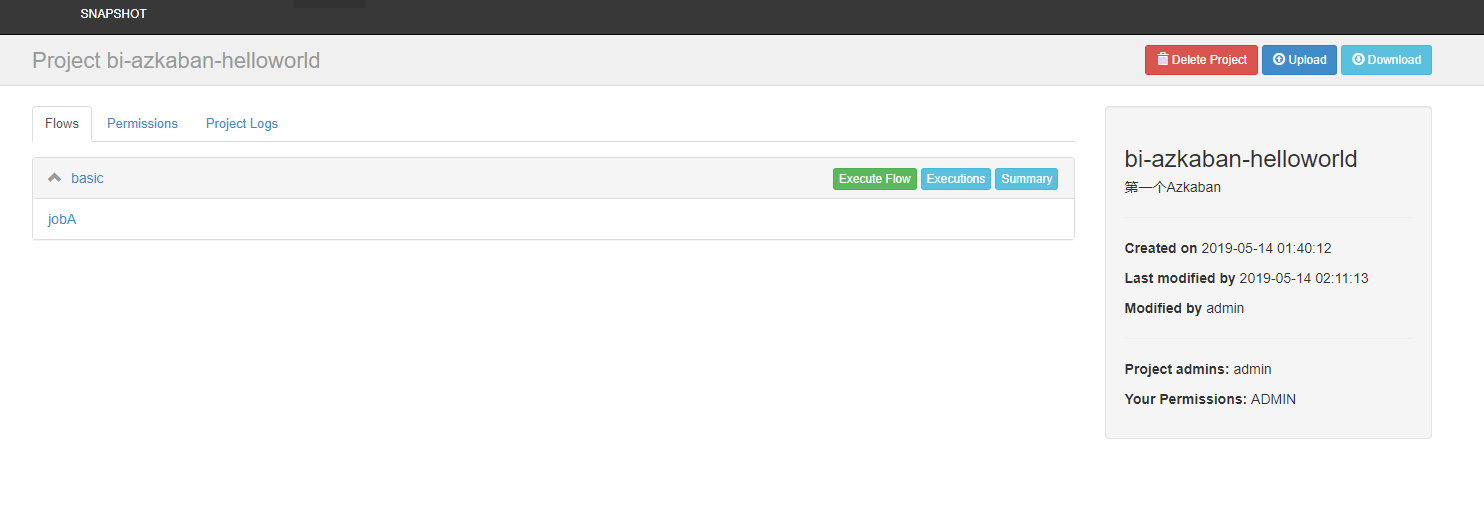The width and height of the screenshot is (1484, 513).
Task: Click the SNAPSHOT text in header
Action: 114,14
